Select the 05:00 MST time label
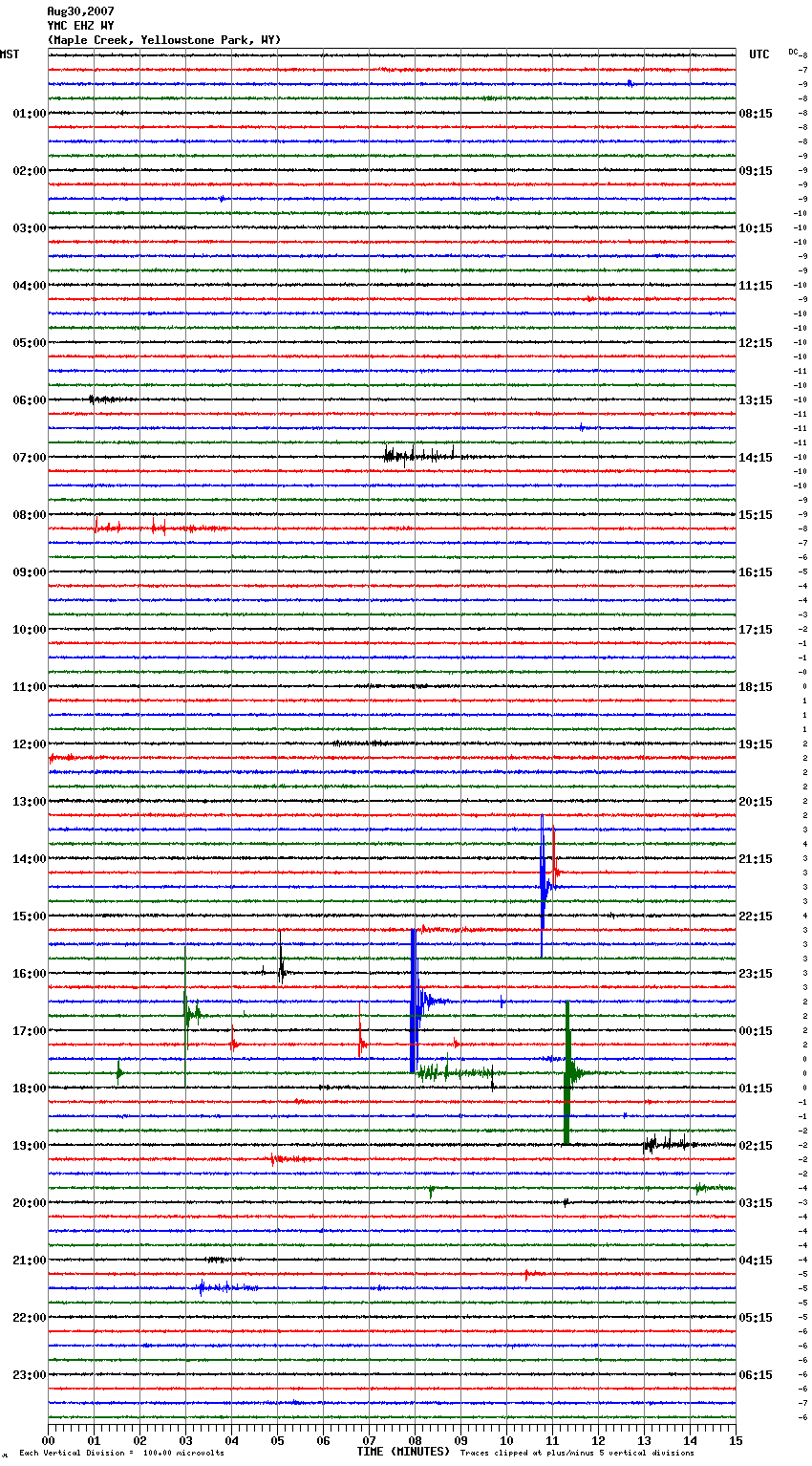 pos(30,343)
